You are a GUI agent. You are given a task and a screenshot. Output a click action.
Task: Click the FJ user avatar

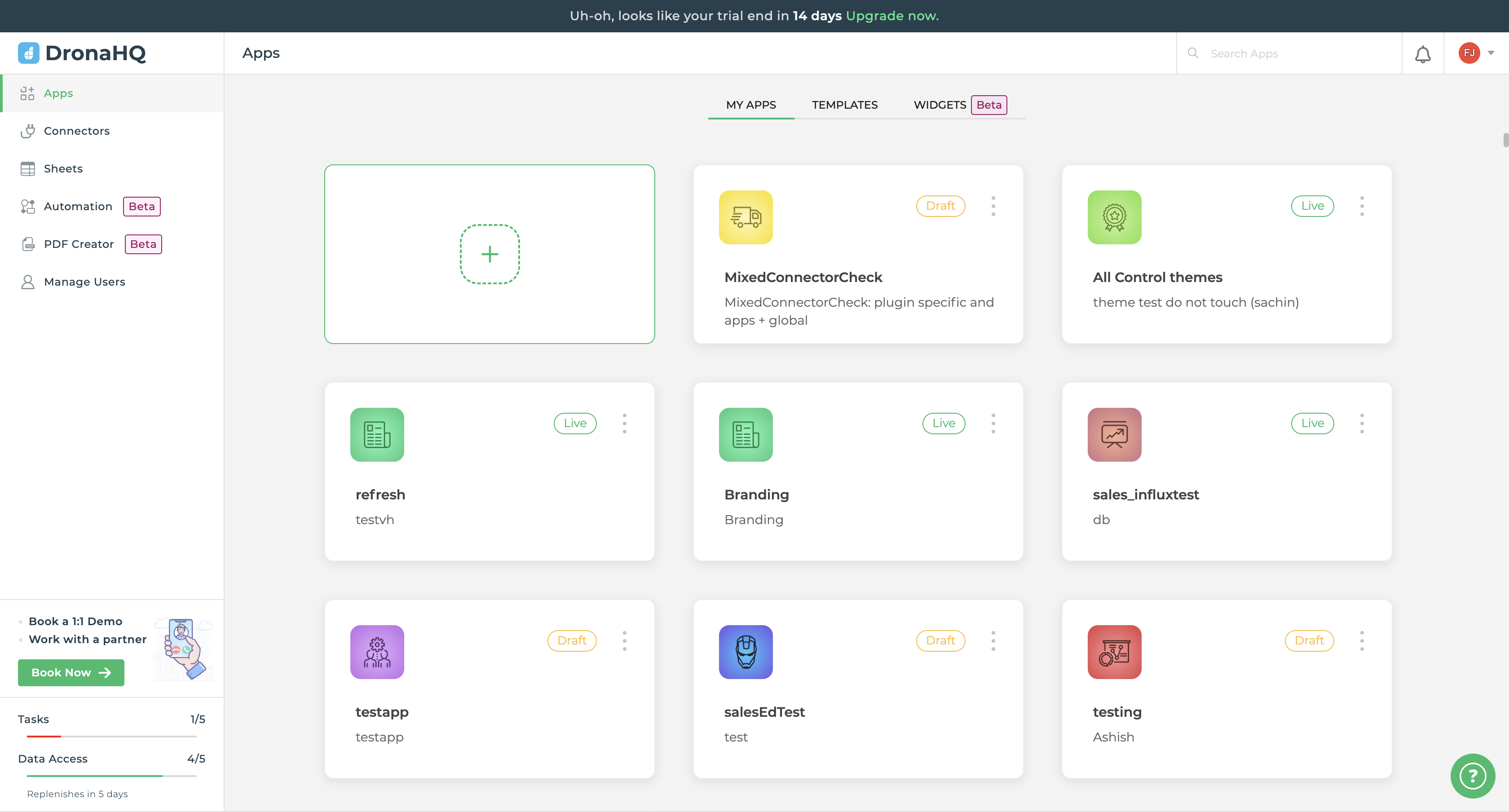[x=1469, y=53]
